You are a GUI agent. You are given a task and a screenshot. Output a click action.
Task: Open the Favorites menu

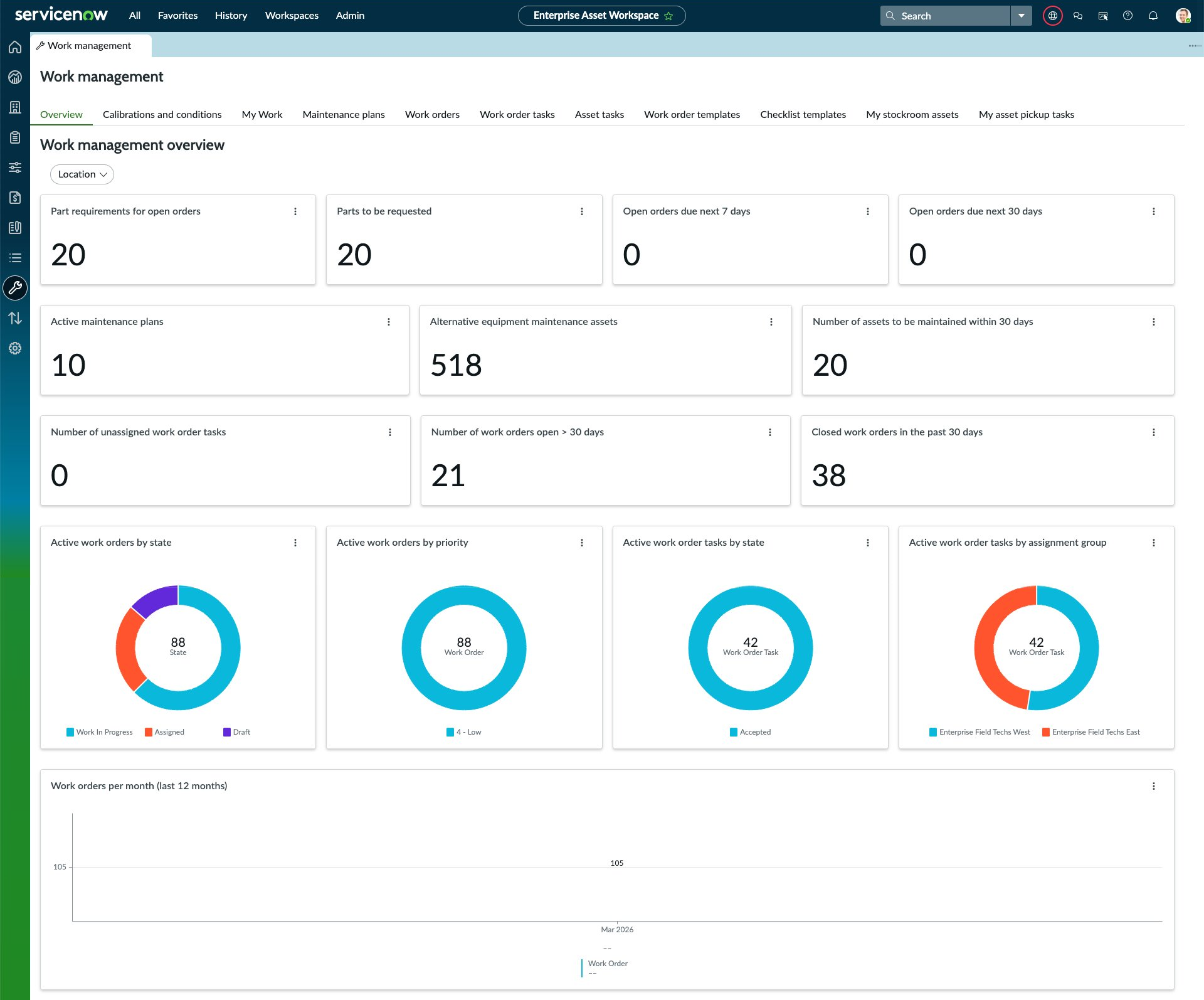point(177,16)
